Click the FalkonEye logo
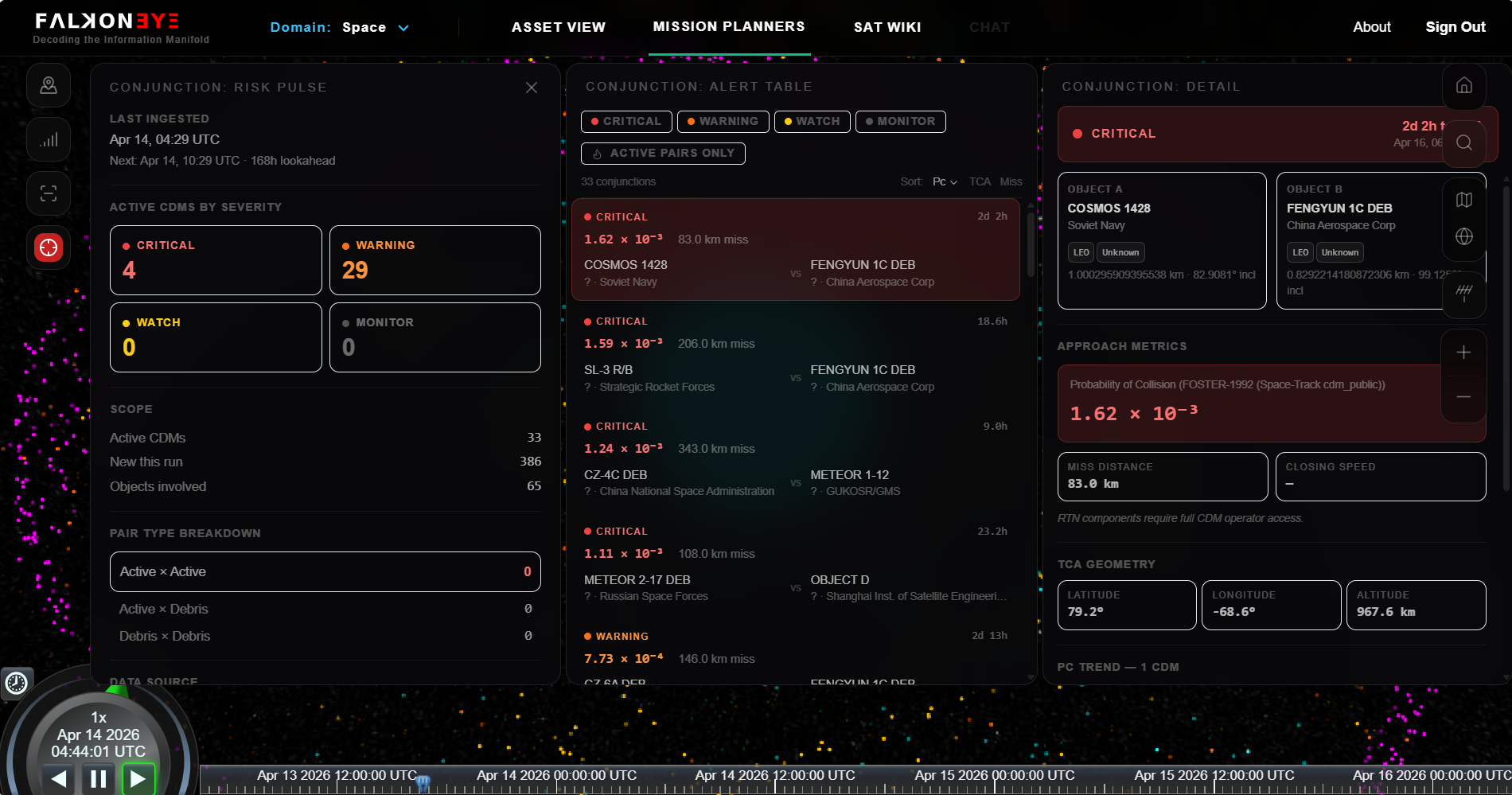The height and width of the screenshot is (795, 1512). coord(121,28)
